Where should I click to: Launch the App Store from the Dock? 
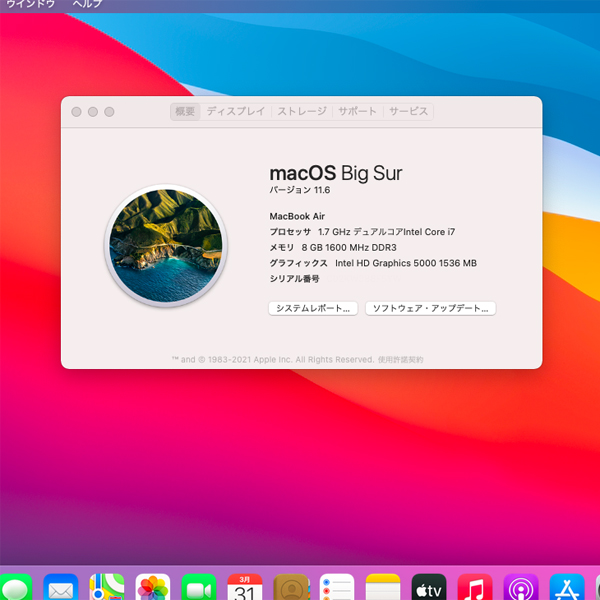(x=567, y=588)
